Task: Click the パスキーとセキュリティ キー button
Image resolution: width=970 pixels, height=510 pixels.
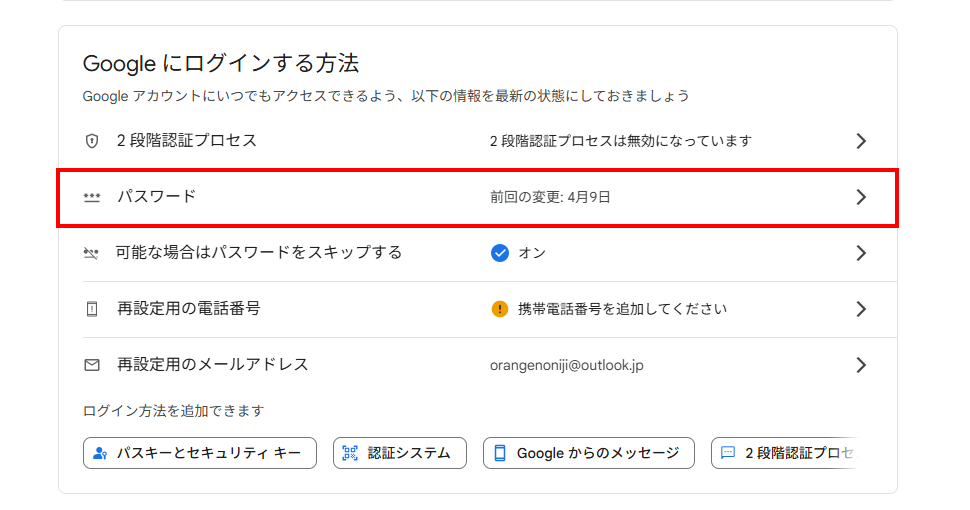Action: (x=200, y=453)
